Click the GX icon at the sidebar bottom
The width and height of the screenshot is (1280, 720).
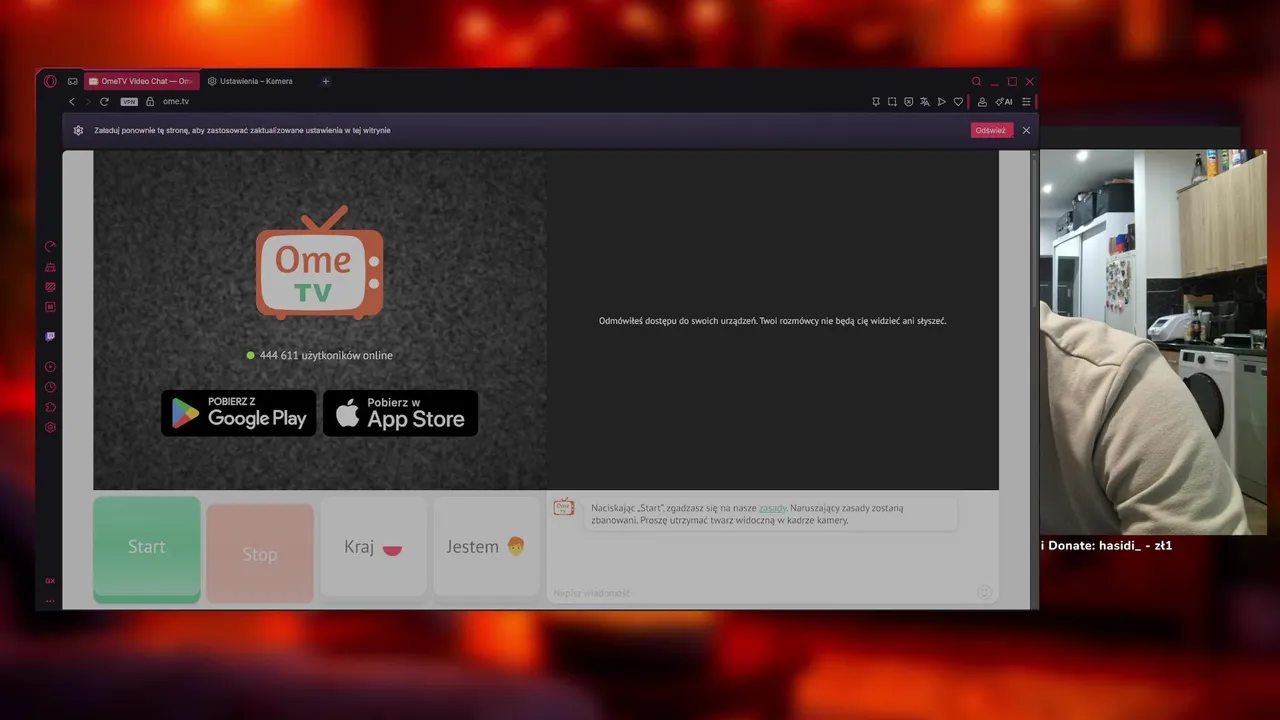(50, 581)
